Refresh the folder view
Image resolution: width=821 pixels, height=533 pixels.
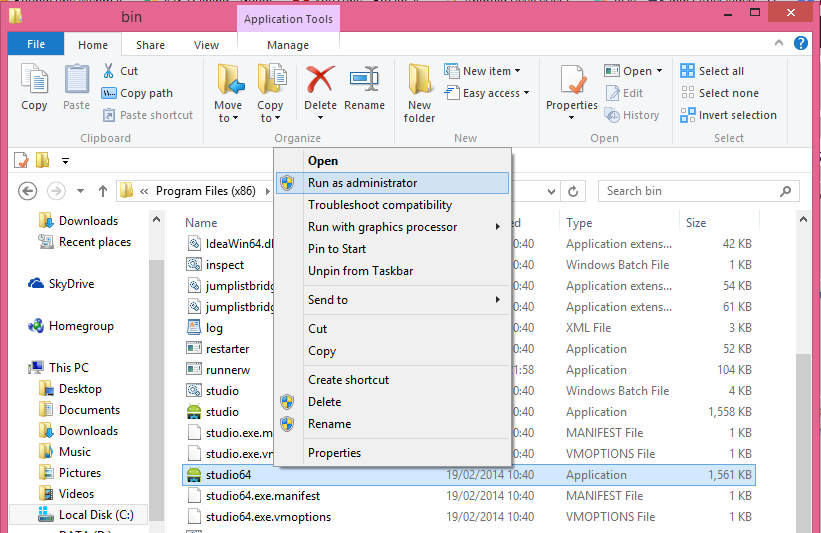point(574,191)
